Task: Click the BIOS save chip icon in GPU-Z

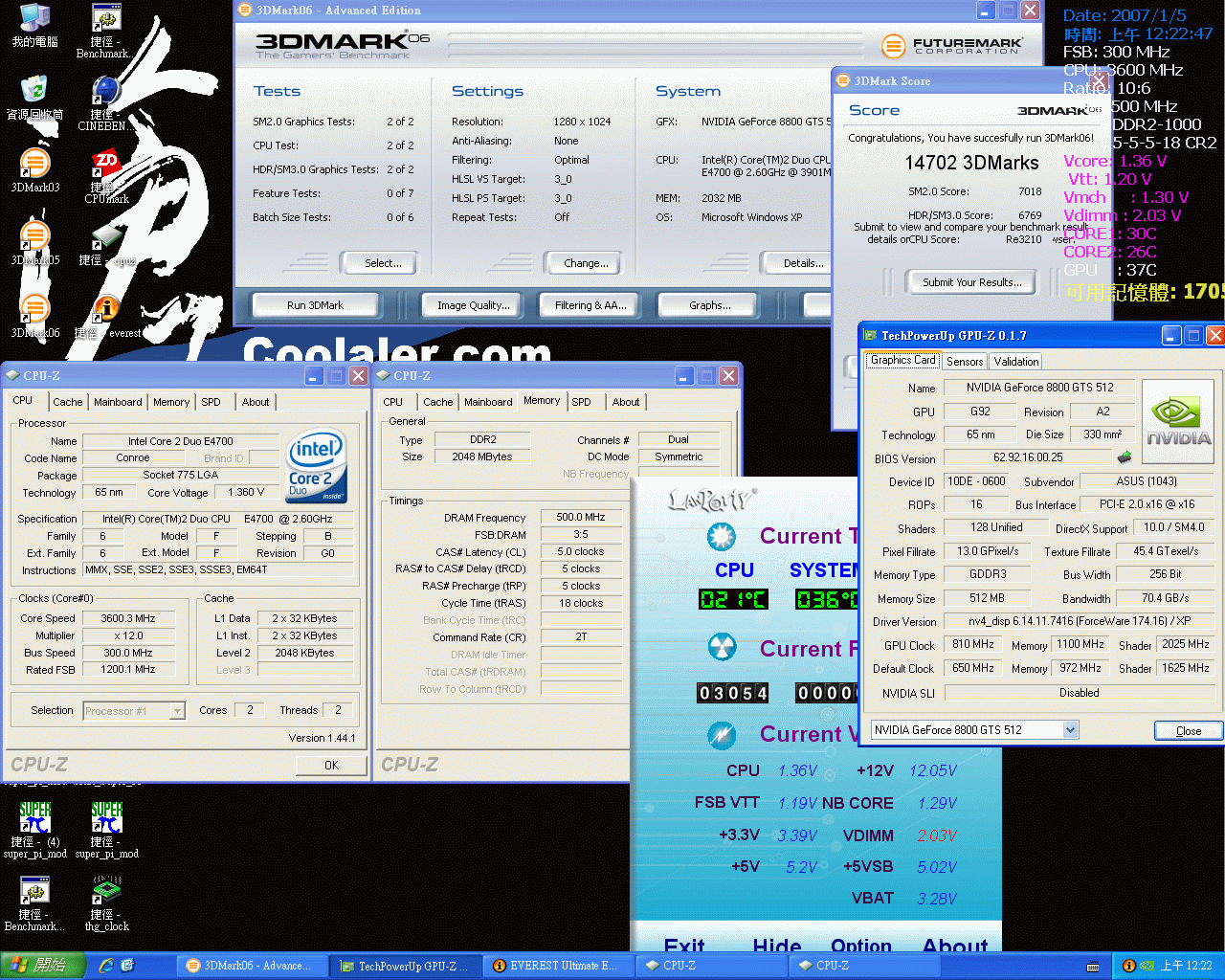Action: [1125, 457]
